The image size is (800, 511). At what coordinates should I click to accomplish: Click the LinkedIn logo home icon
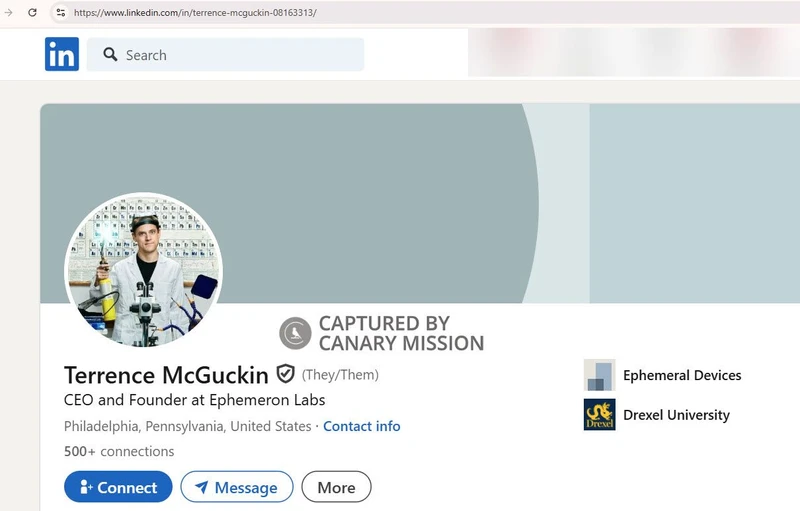pos(62,54)
